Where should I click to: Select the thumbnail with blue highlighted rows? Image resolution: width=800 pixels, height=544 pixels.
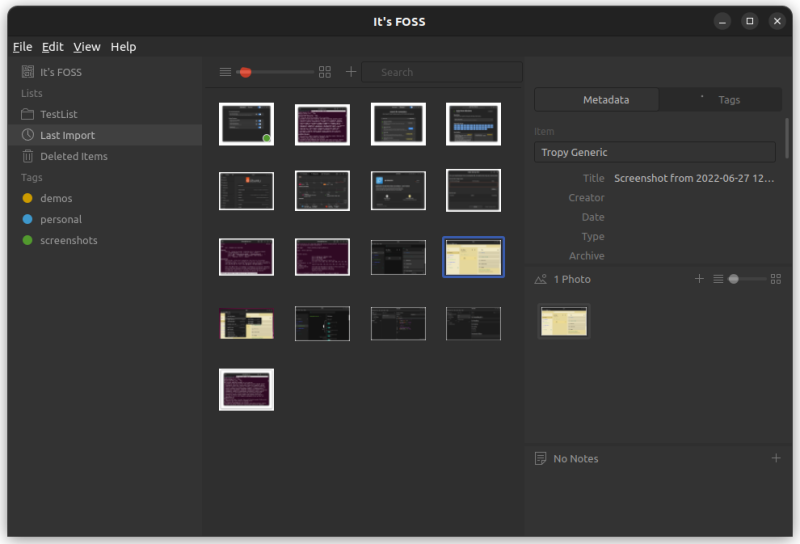pyautogui.click(x=473, y=124)
